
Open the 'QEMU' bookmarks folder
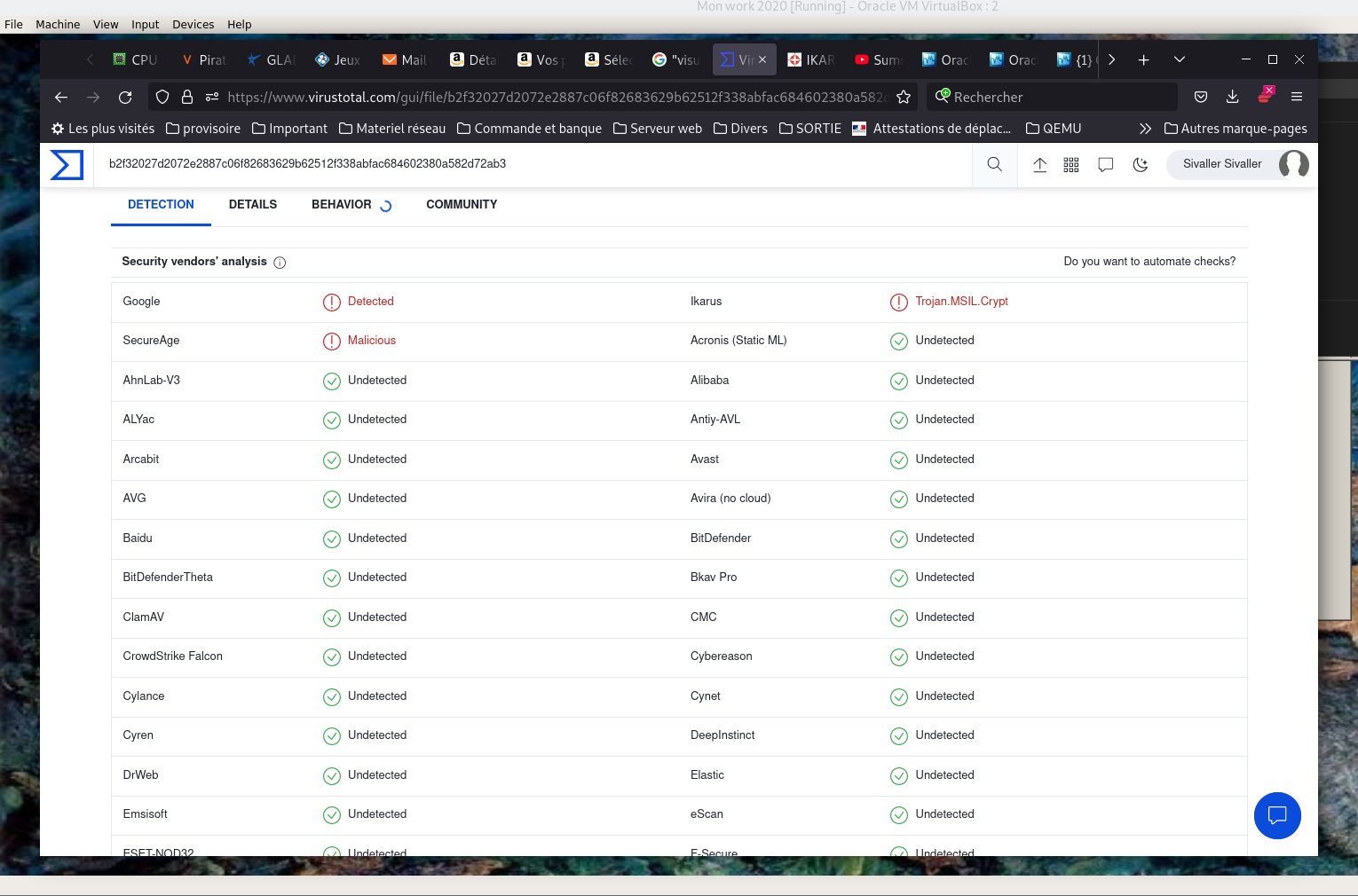pyautogui.click(x=1054, y=129)
